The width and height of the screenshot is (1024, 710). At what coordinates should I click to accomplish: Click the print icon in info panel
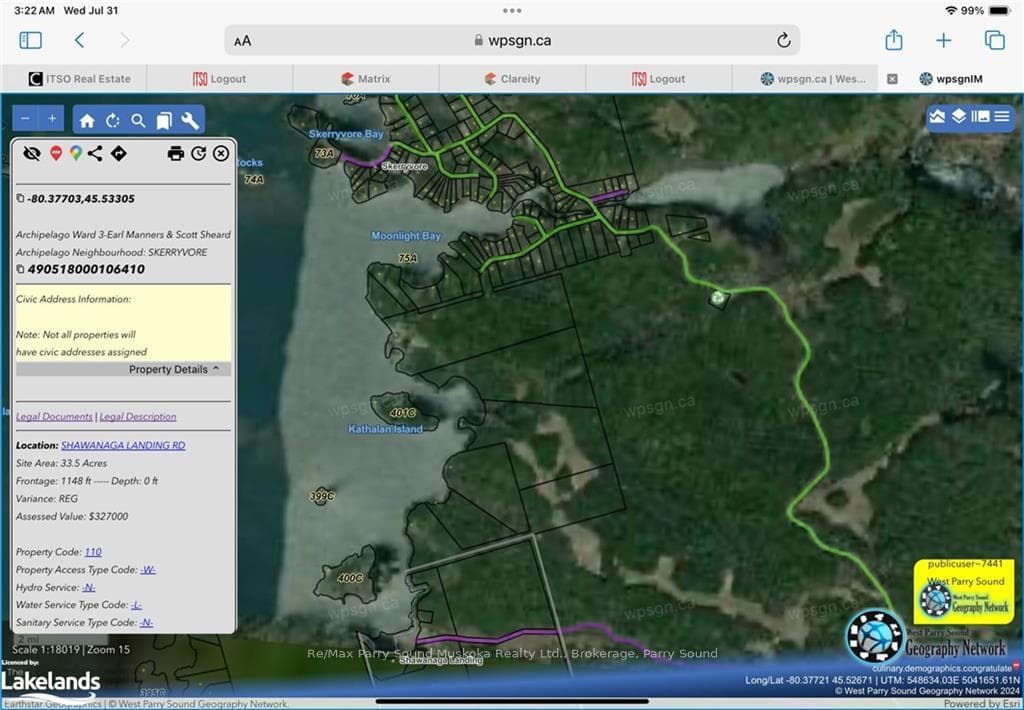click(x=176, y=153)
